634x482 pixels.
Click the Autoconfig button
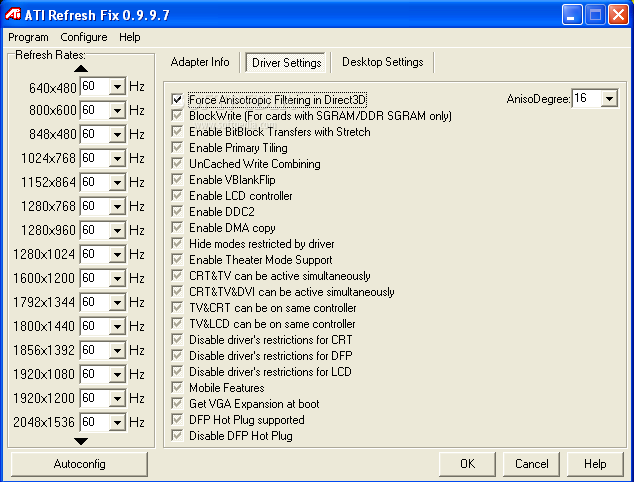pos(79,464)
